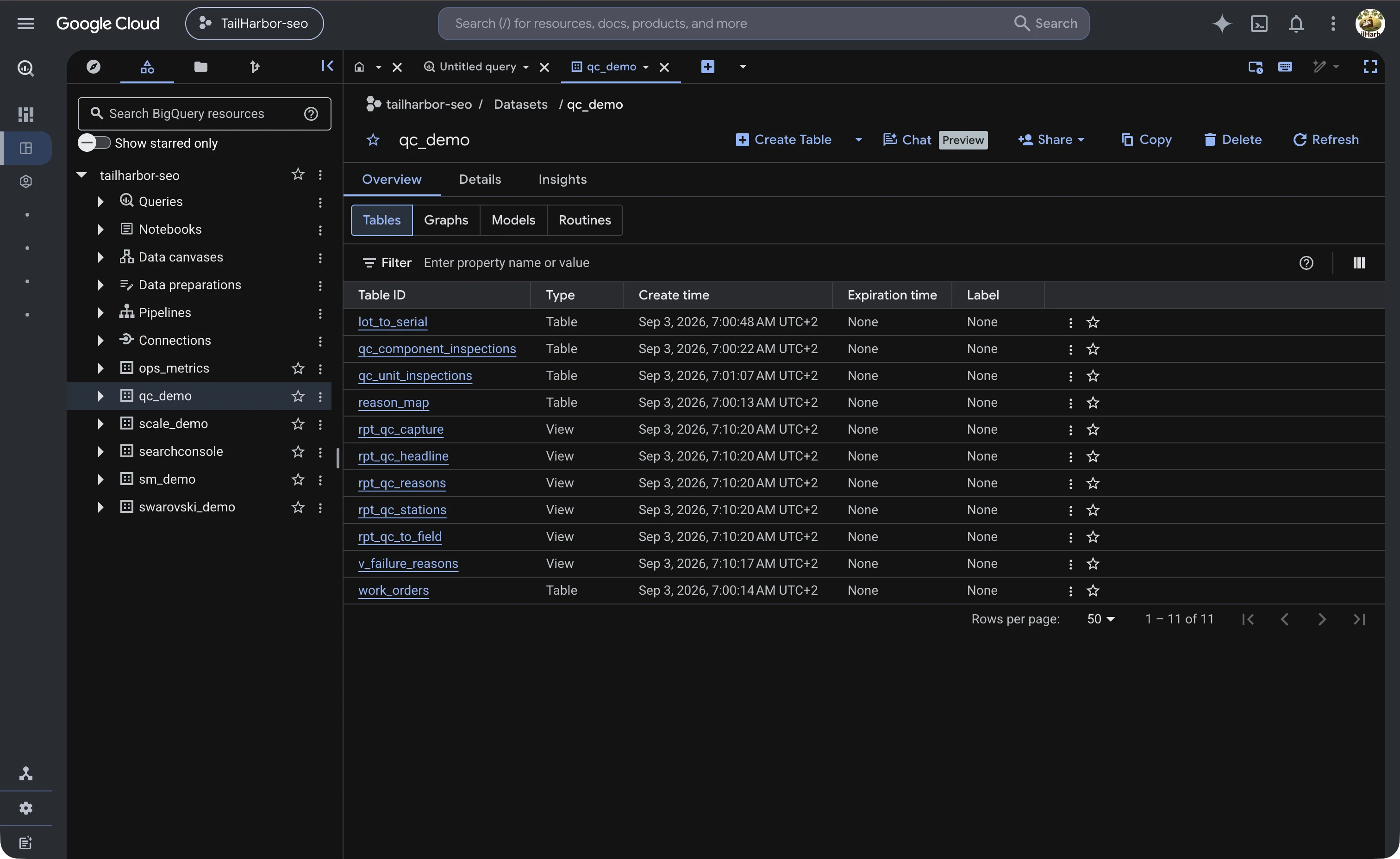Screen dimensions: 1400x859
Task: Open search help icon in BigQuery resources box
Action: (311, 114)
